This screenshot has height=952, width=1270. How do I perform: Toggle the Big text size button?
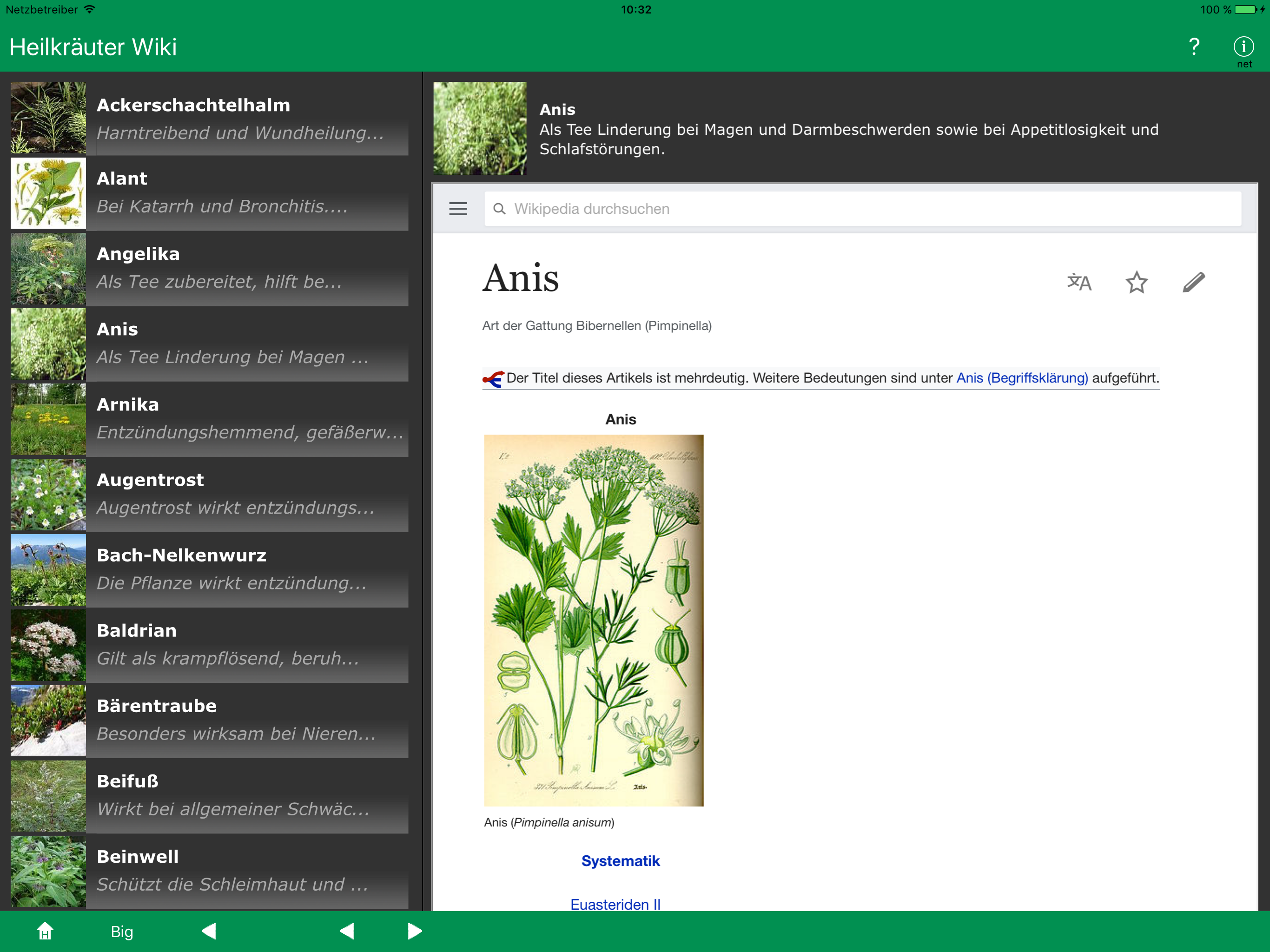point(122,931)
